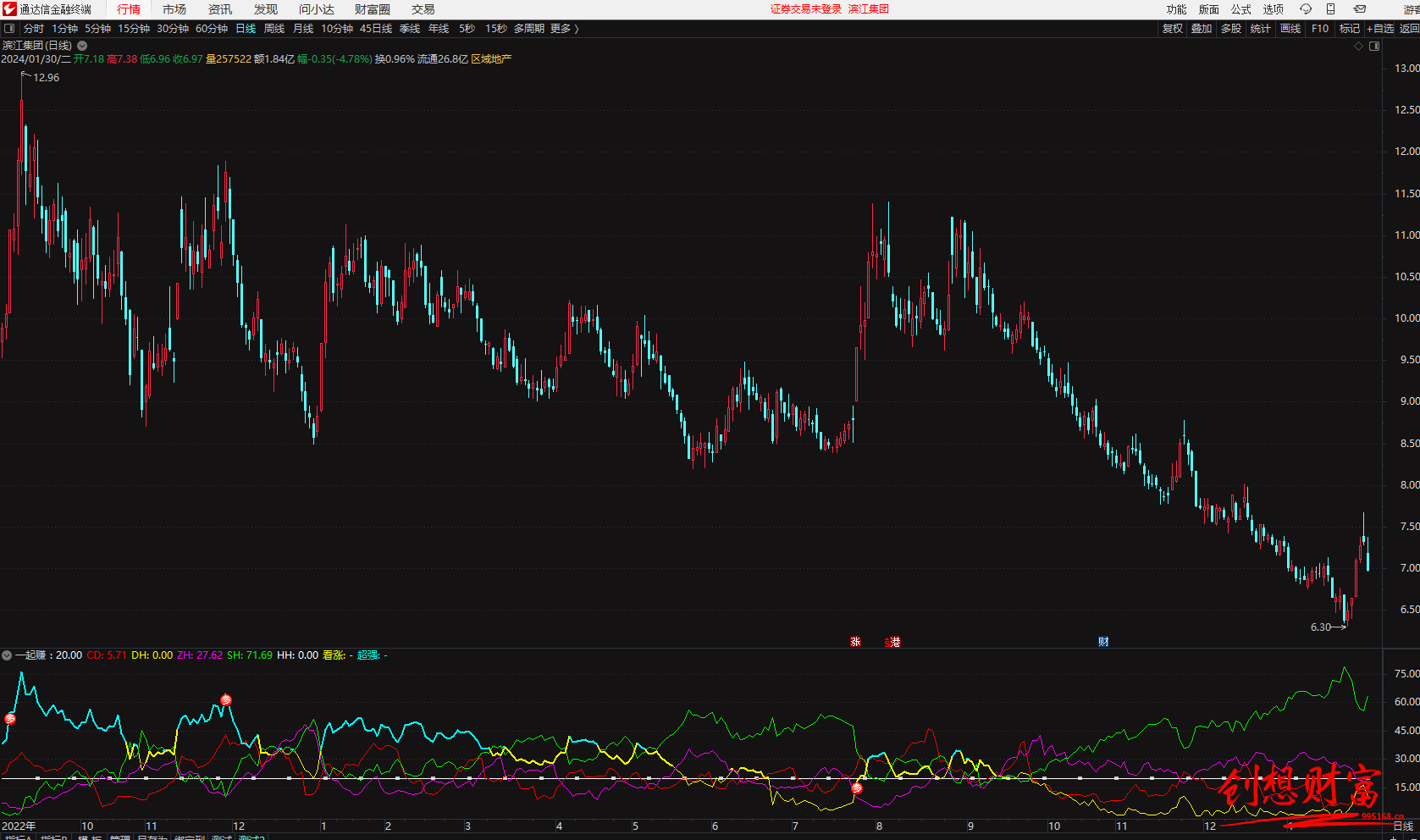Viewport: 1420px width, 840px height.
Task: Open the 问小达 tab
Action: [317, 9]
